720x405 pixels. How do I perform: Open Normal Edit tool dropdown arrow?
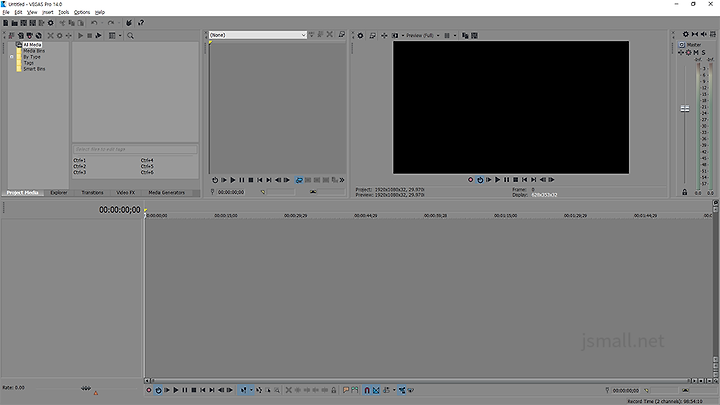coord(251,390)
